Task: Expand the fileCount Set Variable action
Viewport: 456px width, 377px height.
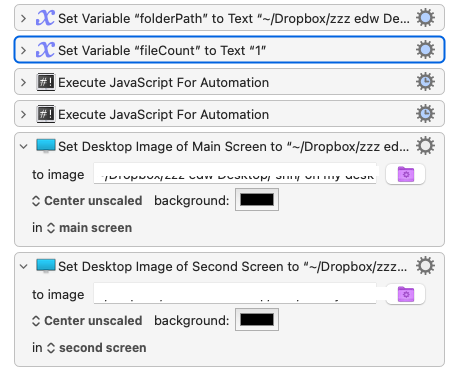Action: (x=23, y=50)
